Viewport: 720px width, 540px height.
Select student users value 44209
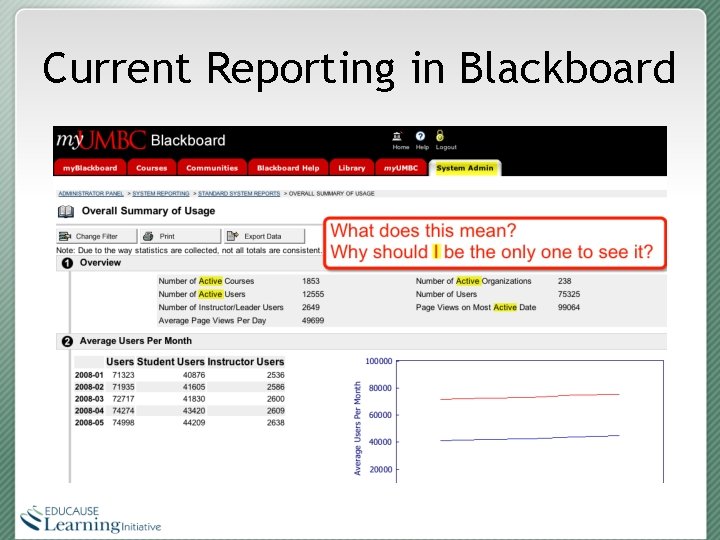coord(194,422)
